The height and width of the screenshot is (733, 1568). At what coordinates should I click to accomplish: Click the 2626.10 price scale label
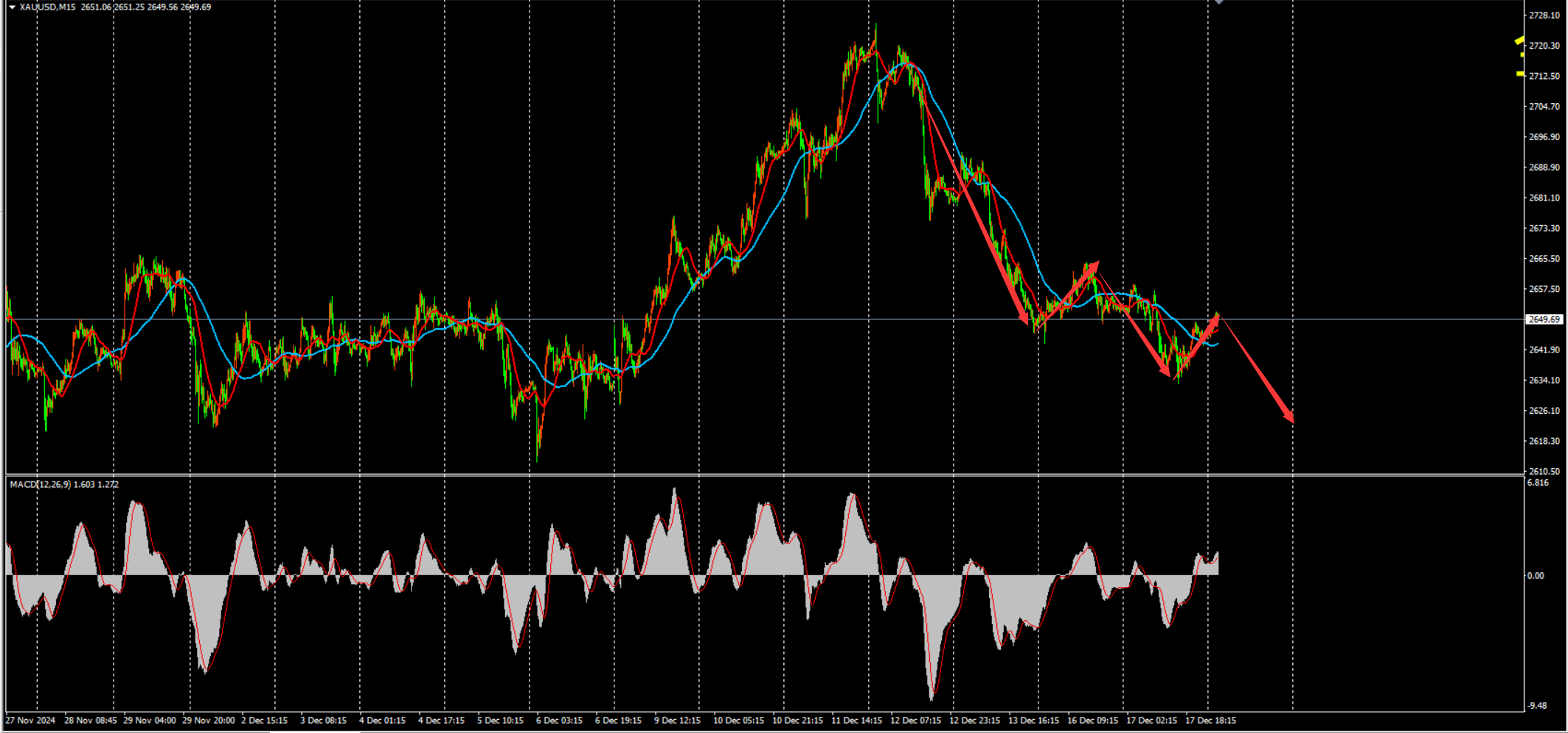pos(1544,411)
